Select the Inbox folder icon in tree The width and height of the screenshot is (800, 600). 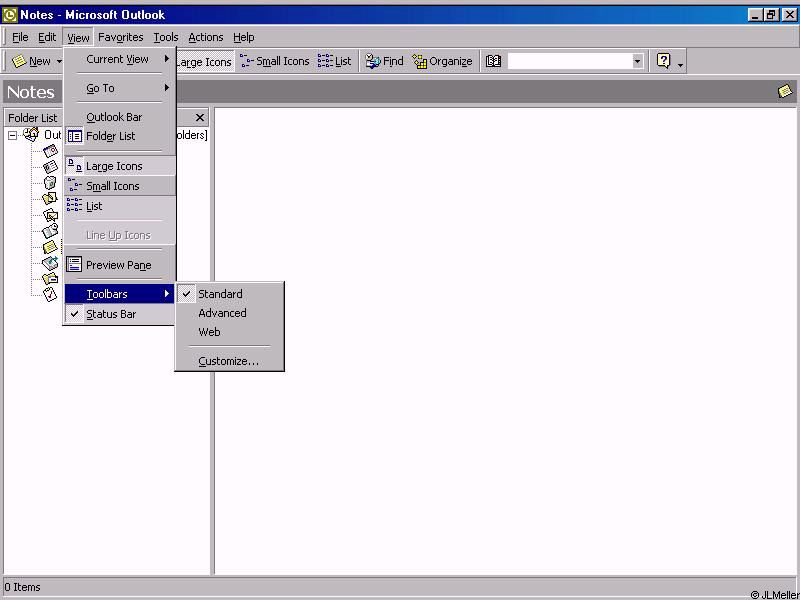point(50,215)
